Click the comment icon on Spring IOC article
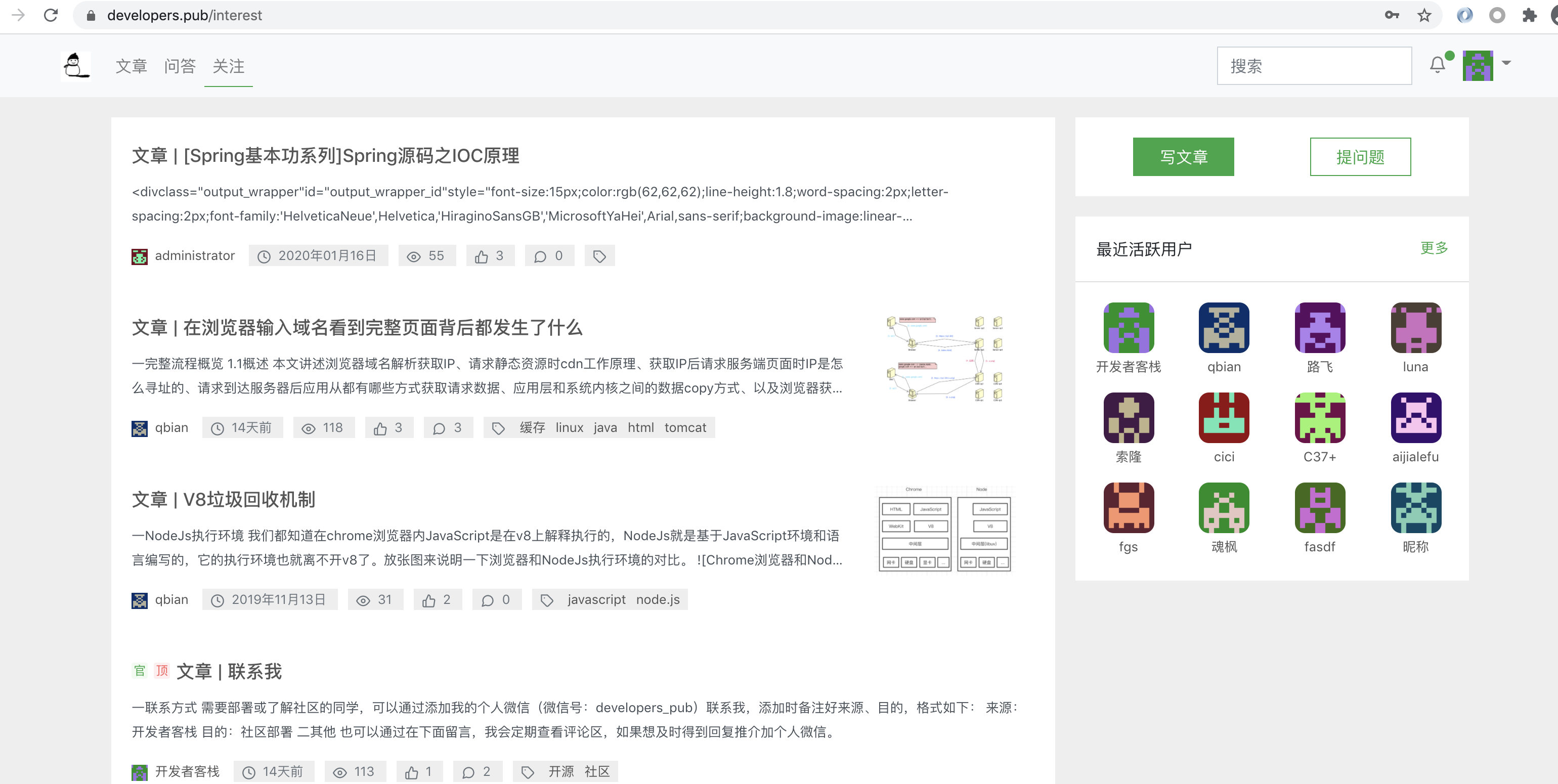The image size is (1558, 784). tap(540, 255)
